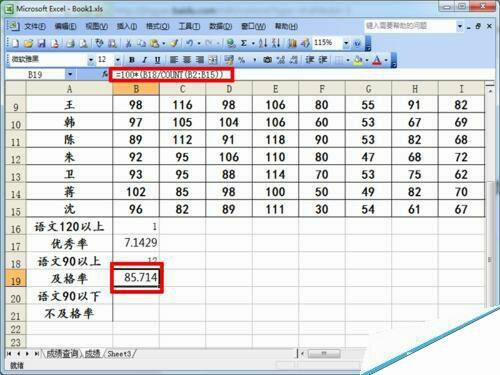Screen dimensions: 500x375
Task: Open the zoom 115% dropdown
Action: [346, 43]
